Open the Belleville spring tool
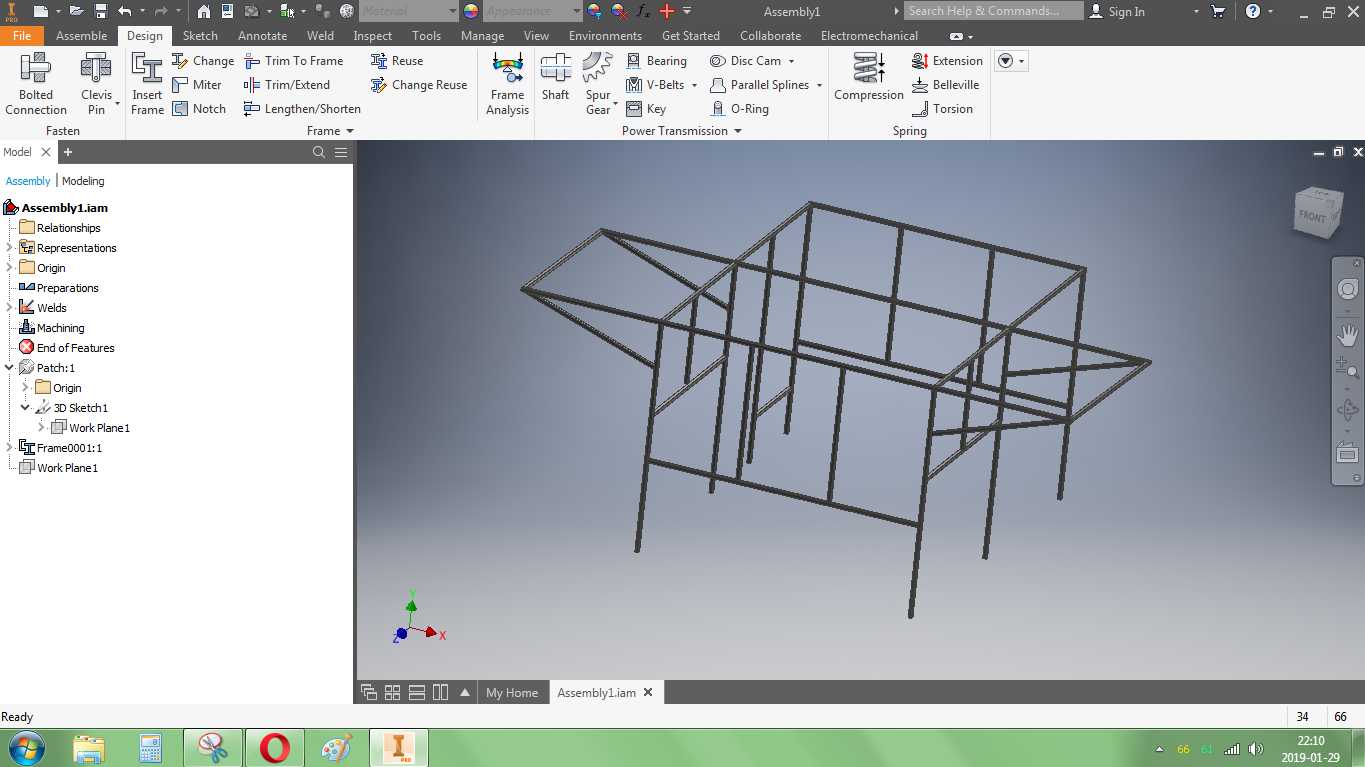Screen dimensions: 1365x767 pyautogui.click(x=945, y=85)
